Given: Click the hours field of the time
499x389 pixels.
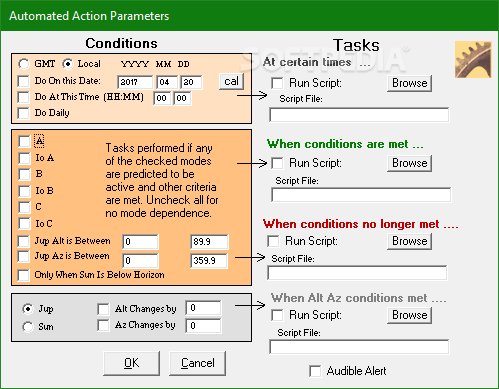Looking at the screenshot, I should (162, 98).
